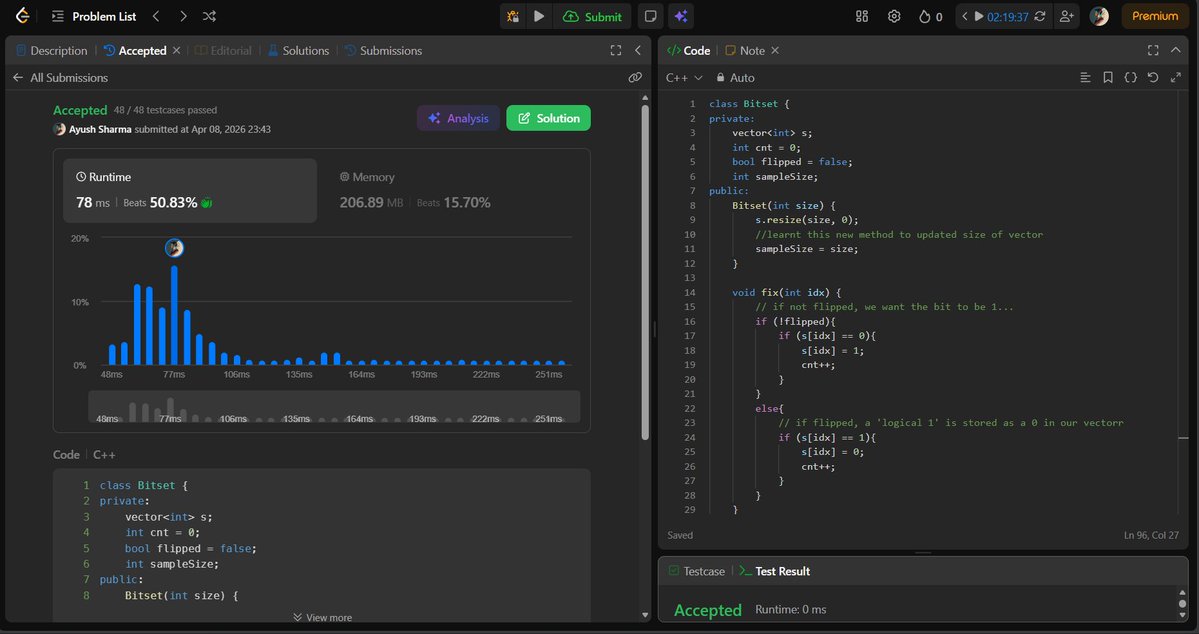The image size is (1199, 634).
Task: Open Ayush Sharma's profile link
Action: (x=100, y=129)
